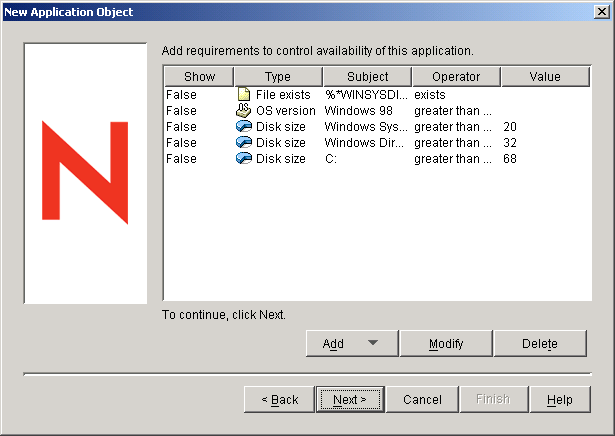Open the Add requirement dropdown
This screenshot has width=615, height=436.
(x=351, y=343)
